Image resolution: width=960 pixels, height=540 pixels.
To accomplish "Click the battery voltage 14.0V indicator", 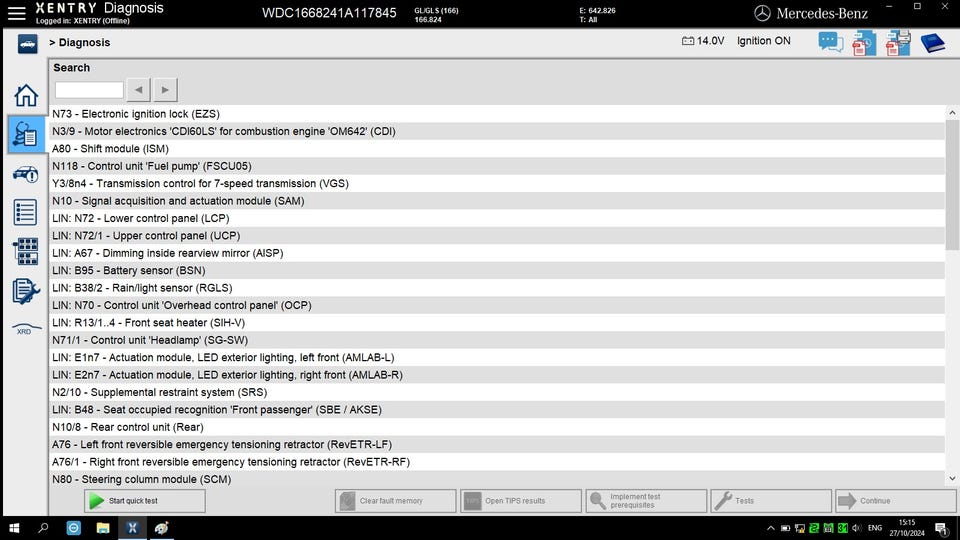I will (703, 41).
